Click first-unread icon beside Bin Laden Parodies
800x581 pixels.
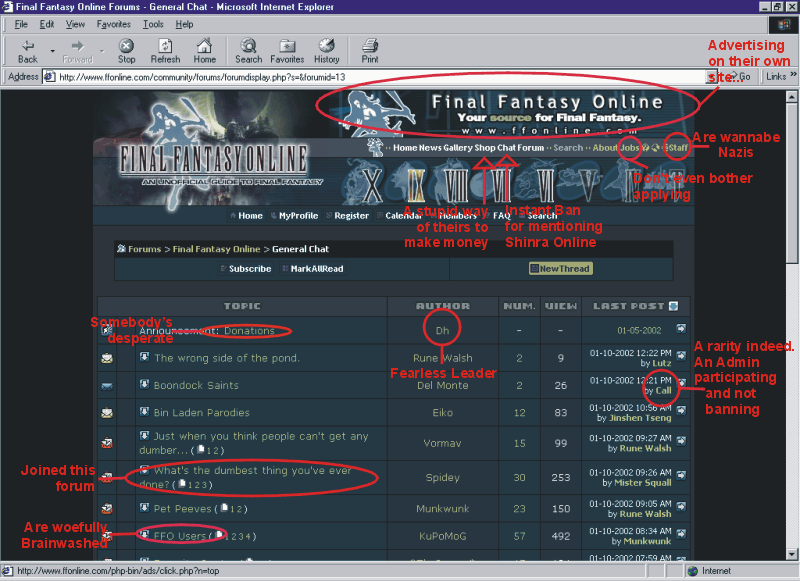tap(145, 411)
